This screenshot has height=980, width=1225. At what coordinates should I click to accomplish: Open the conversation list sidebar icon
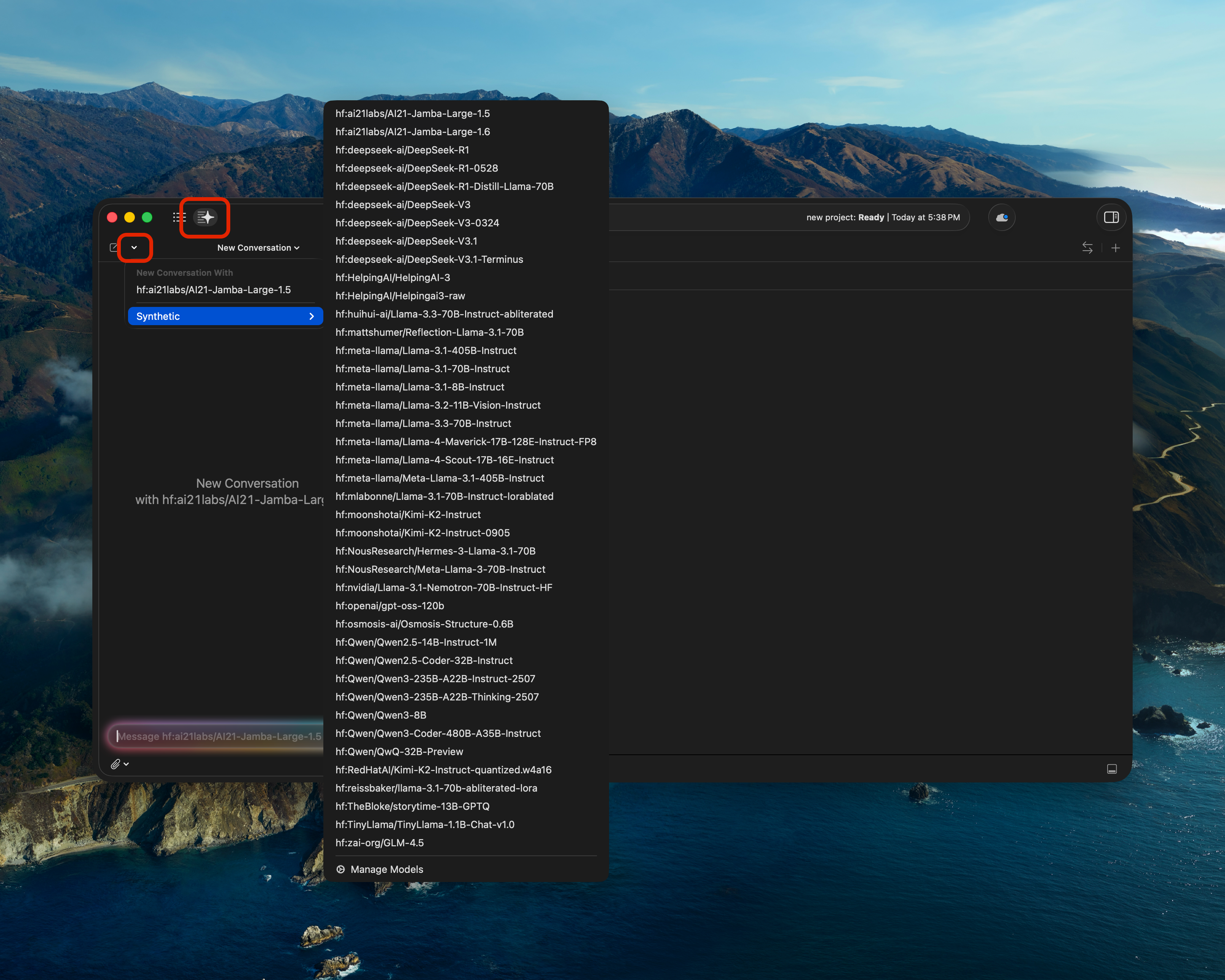point(180,217)
